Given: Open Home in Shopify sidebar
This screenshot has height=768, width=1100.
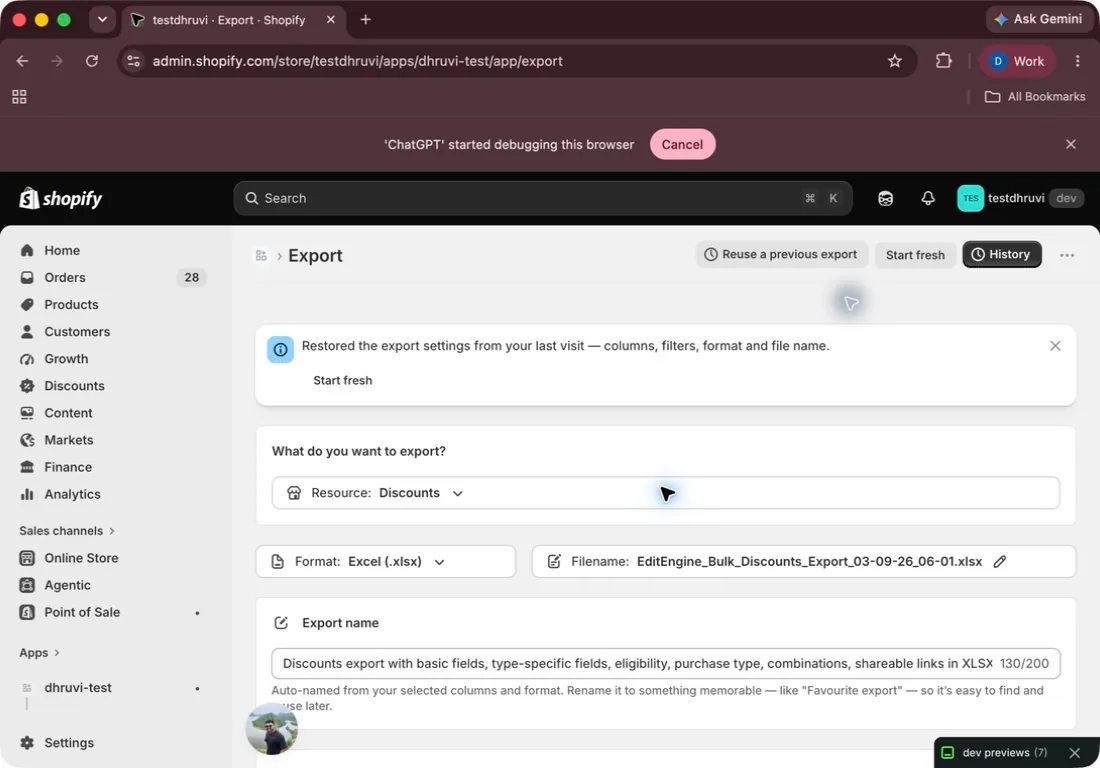Looking at the screenshot, I should [x=62, y=250].
